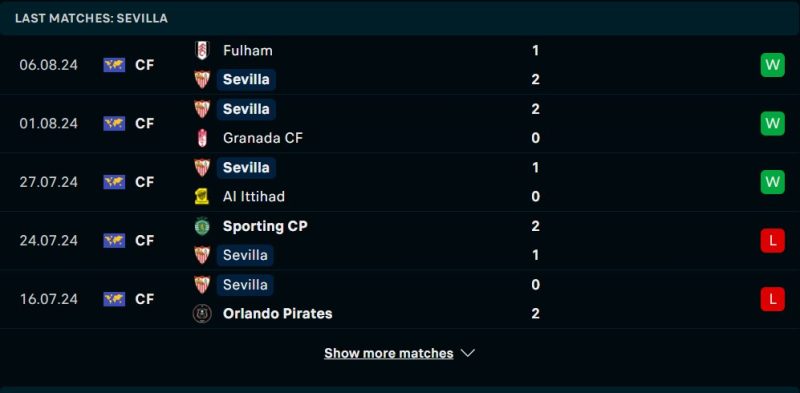Expand the chevron next to Show more matches

[x=468, y=353]
